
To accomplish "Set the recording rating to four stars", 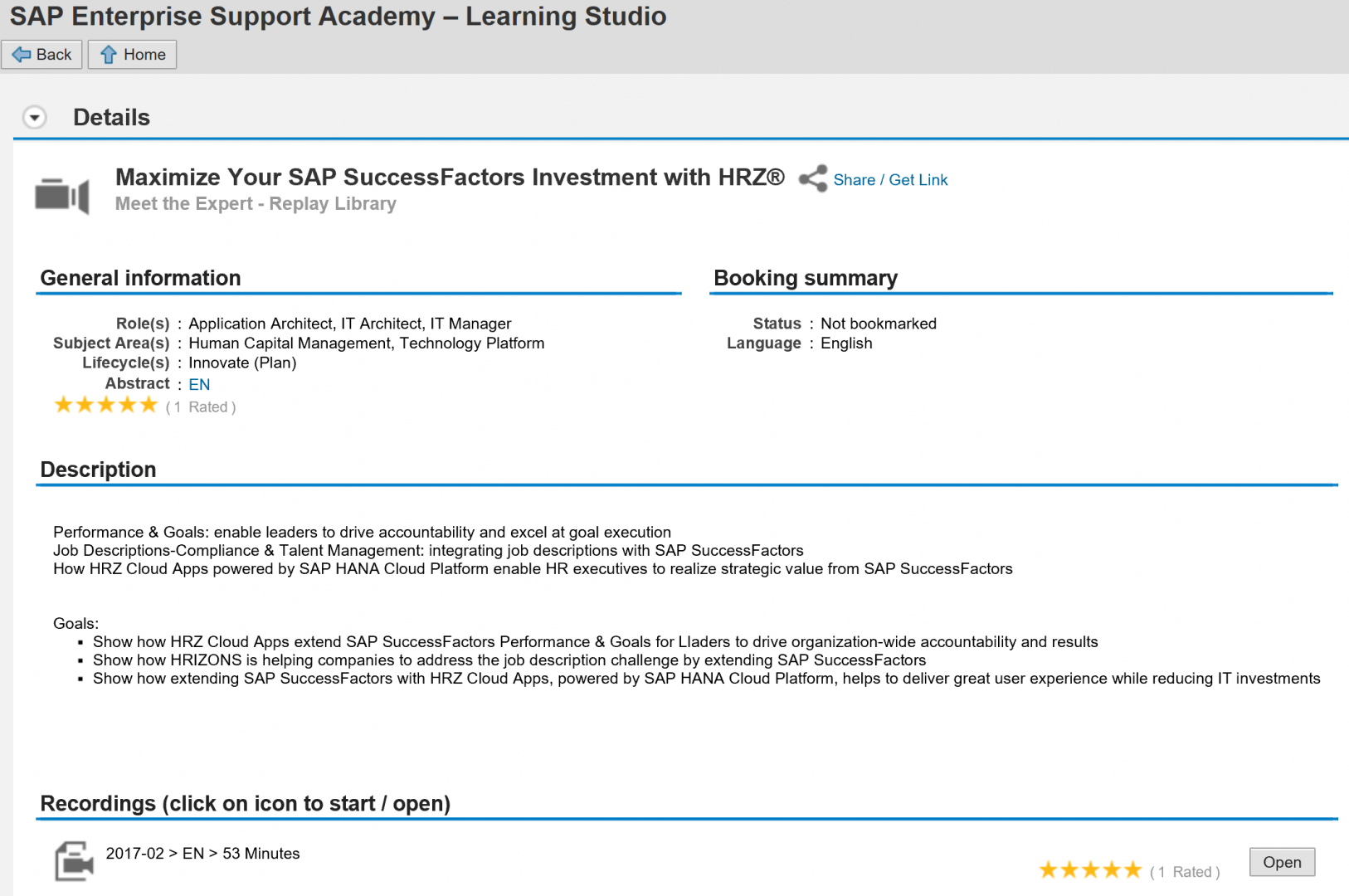I will (x=1110, y=869).
